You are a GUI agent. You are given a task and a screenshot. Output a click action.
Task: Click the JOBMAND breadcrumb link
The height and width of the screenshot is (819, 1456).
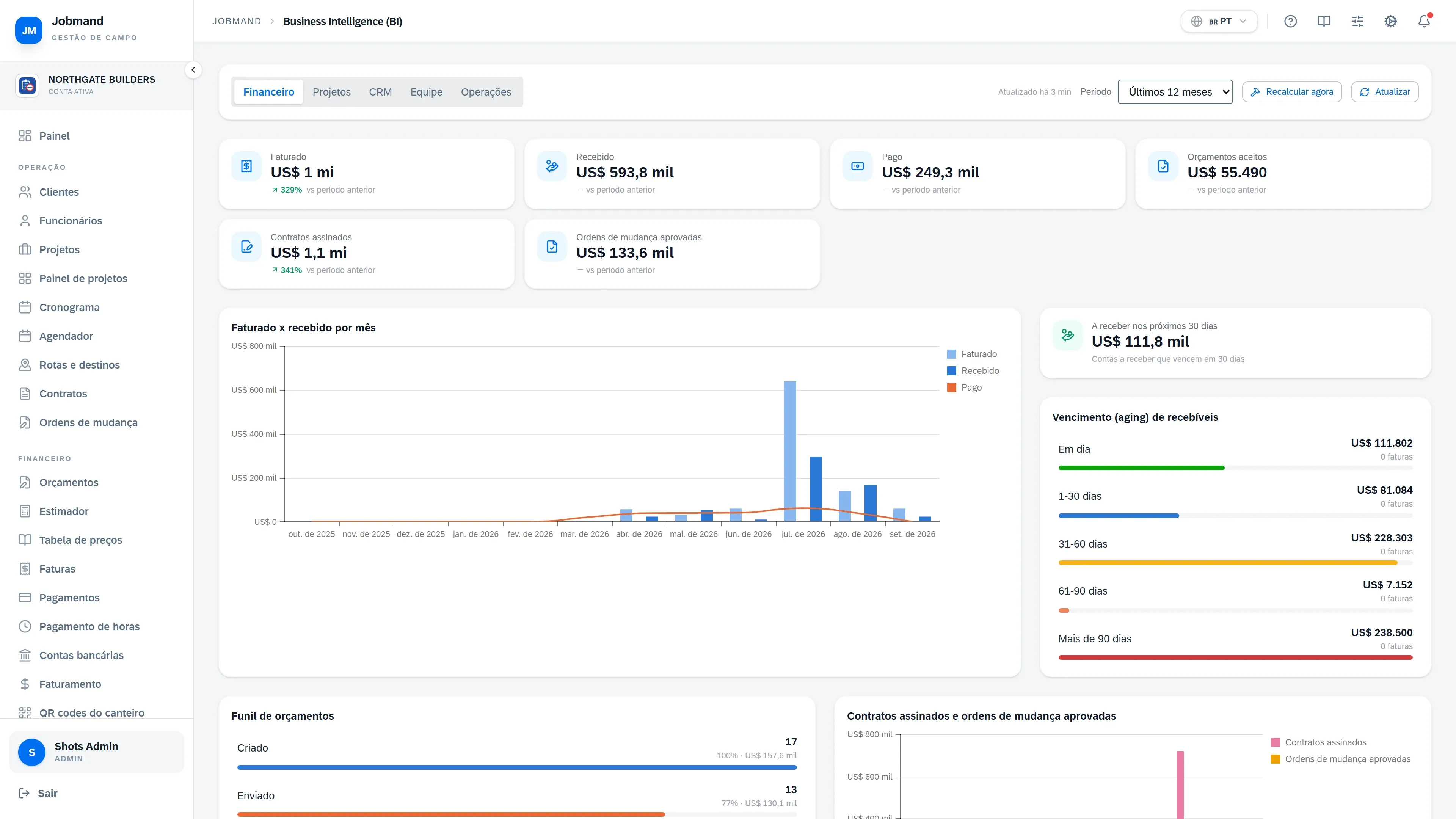pos(237,22)
